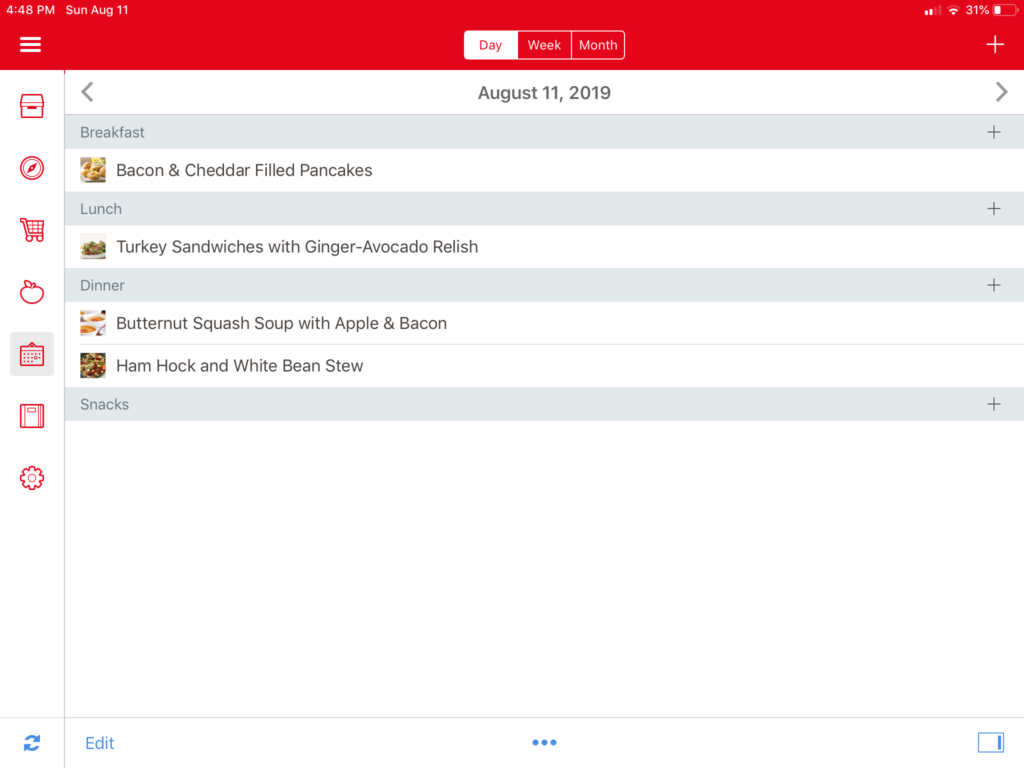
Task: Open the compass browser icon
Action: coord(32,168)
